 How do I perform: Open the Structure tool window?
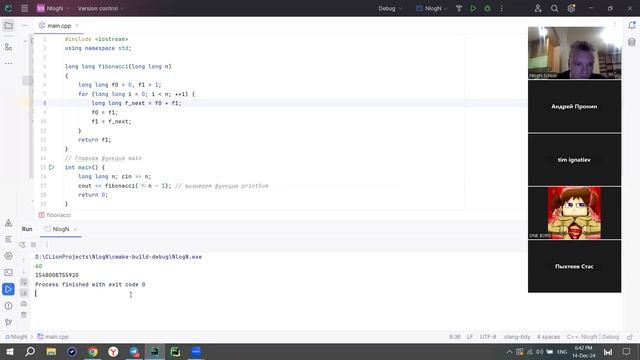(8, 47)
